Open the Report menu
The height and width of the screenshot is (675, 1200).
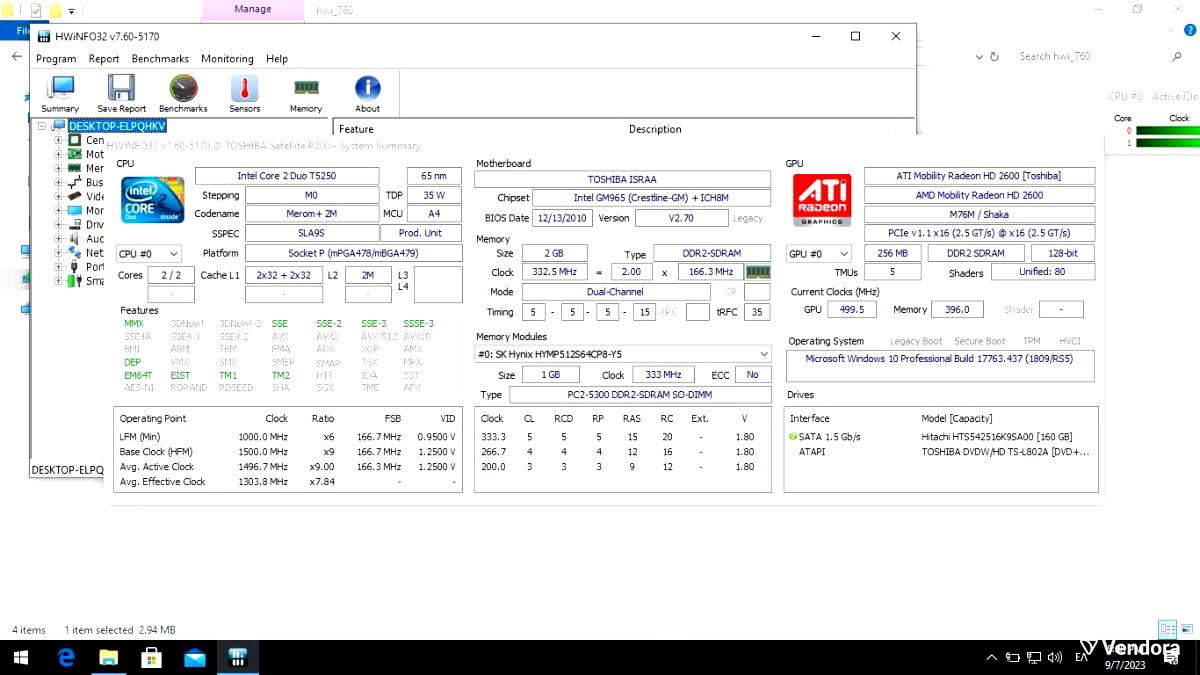104,59
